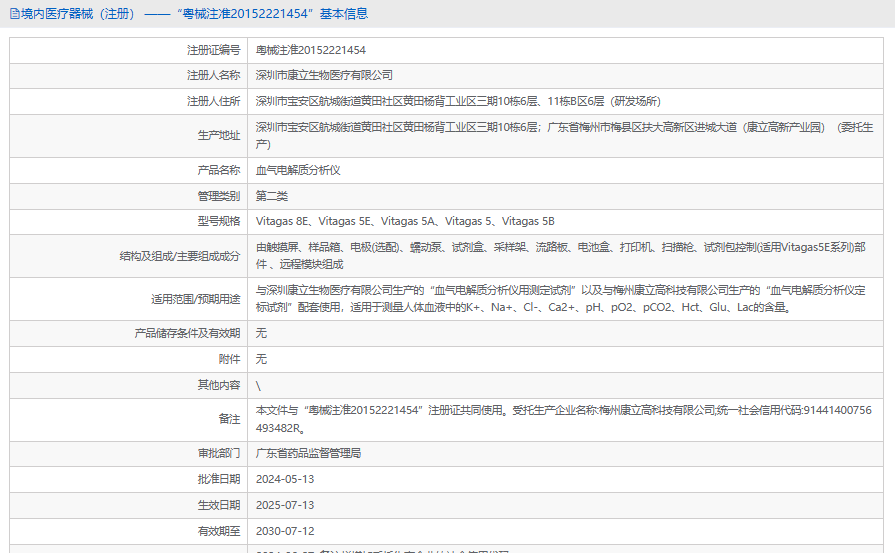Select the intended use text listing K+, Na+
The height and width of the screenshot is (553, 895).
(561, 298)
